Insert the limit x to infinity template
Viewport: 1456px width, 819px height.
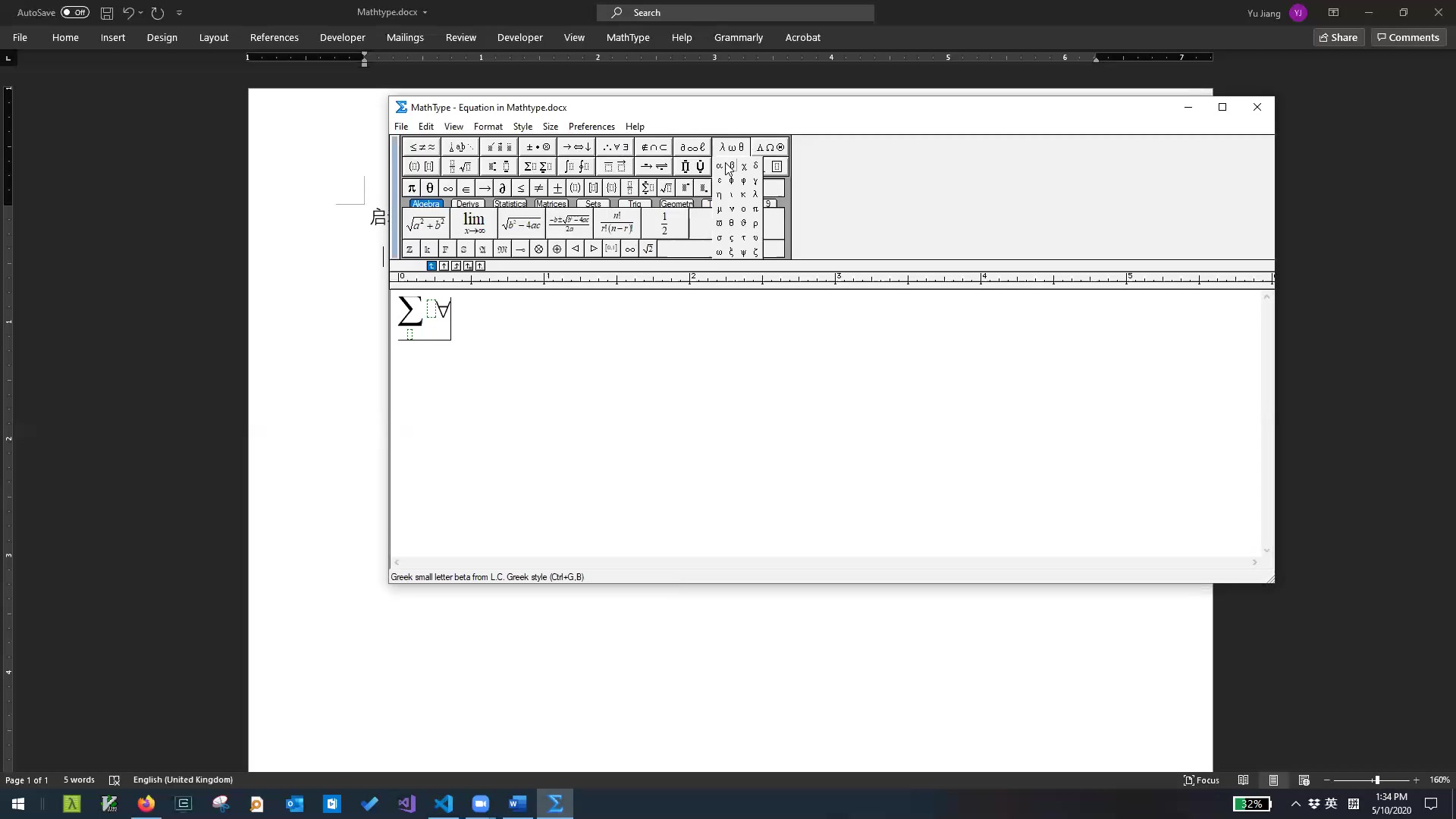(x=474, y=224)
